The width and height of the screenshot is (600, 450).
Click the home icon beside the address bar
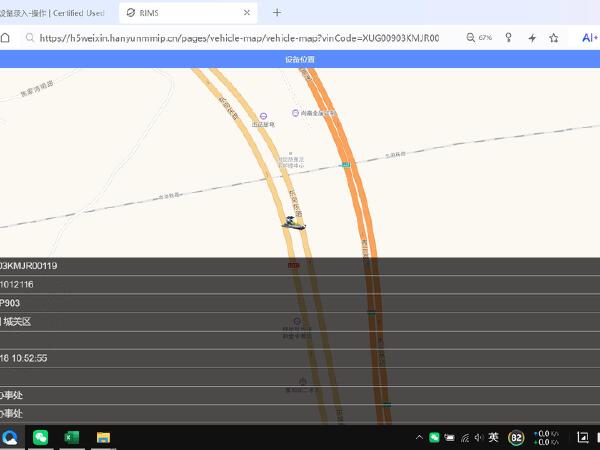[x=5, y=38]
